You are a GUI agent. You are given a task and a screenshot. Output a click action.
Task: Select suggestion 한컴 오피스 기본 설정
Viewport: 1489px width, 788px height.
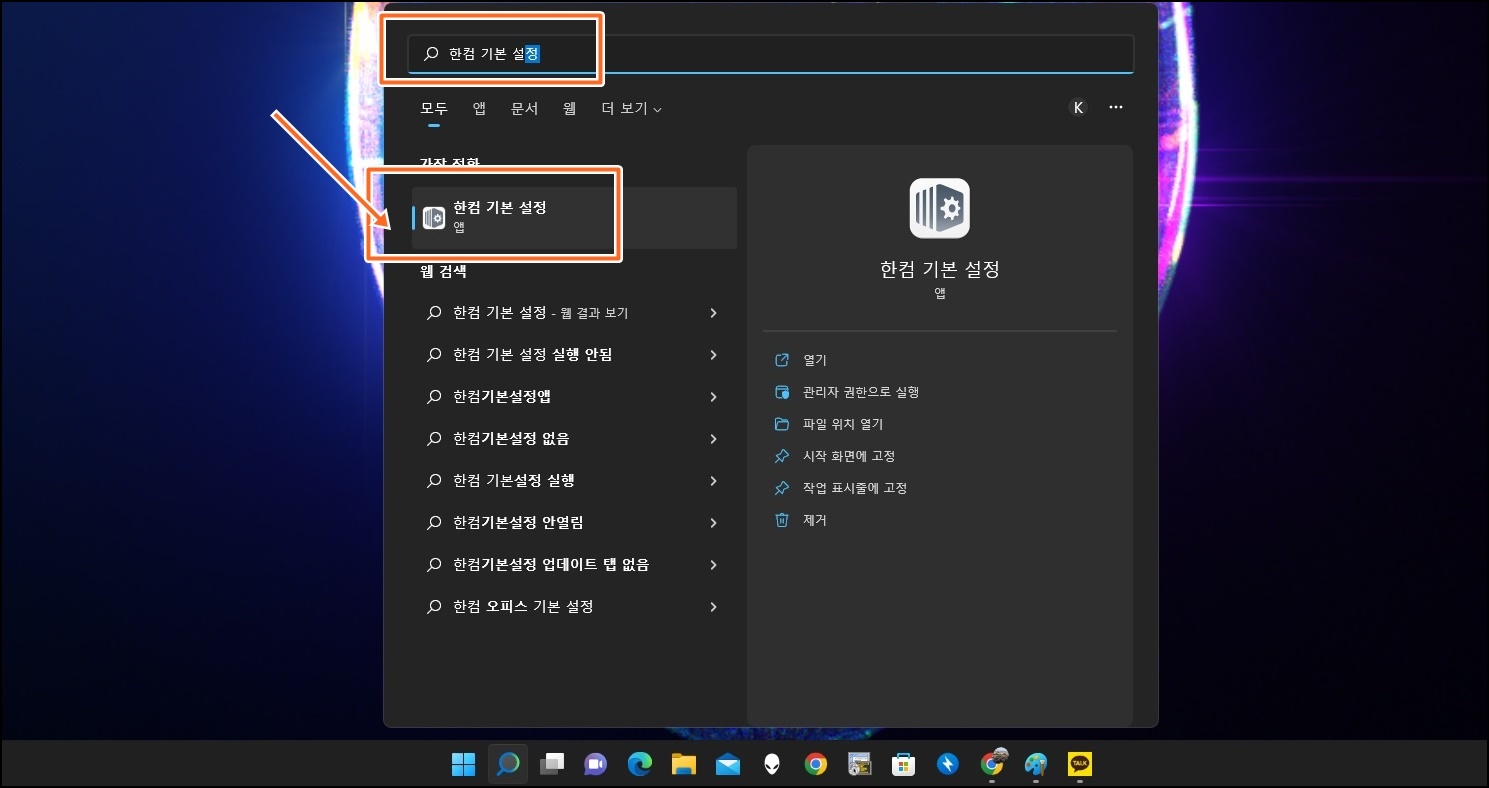pyautogui.click(x=574, y=607)
